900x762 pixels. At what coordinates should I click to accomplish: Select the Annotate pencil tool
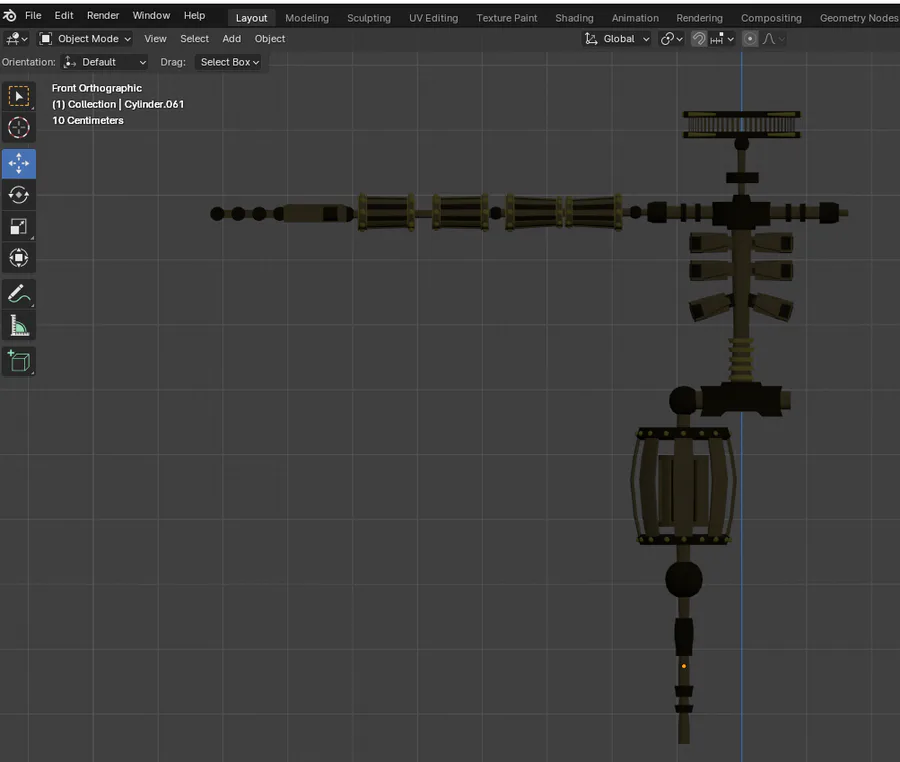click(x=19, y=294)
